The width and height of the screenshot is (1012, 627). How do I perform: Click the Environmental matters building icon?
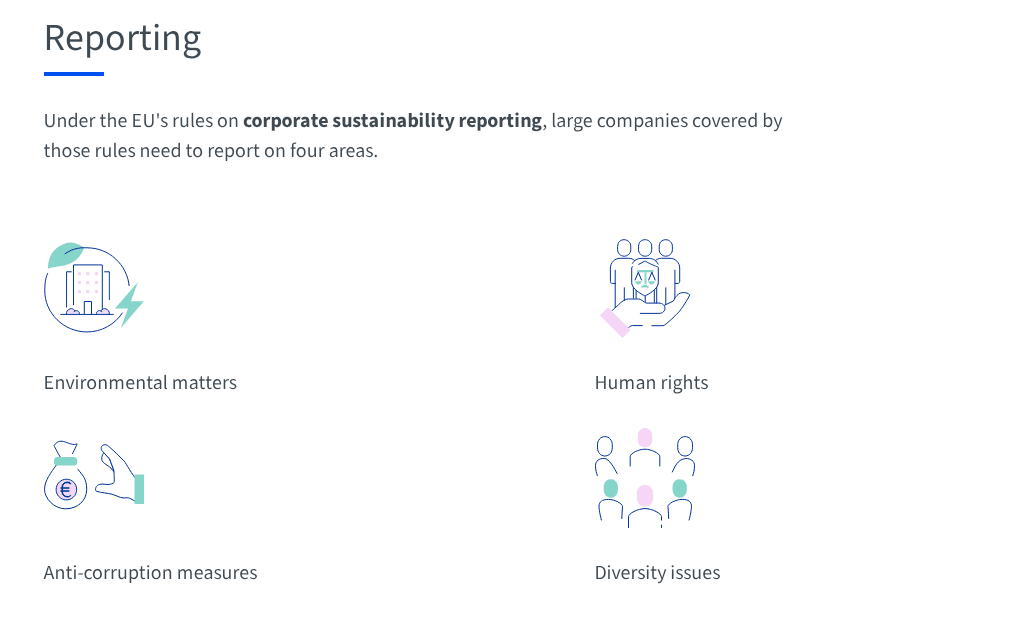(x=93, y=287)
